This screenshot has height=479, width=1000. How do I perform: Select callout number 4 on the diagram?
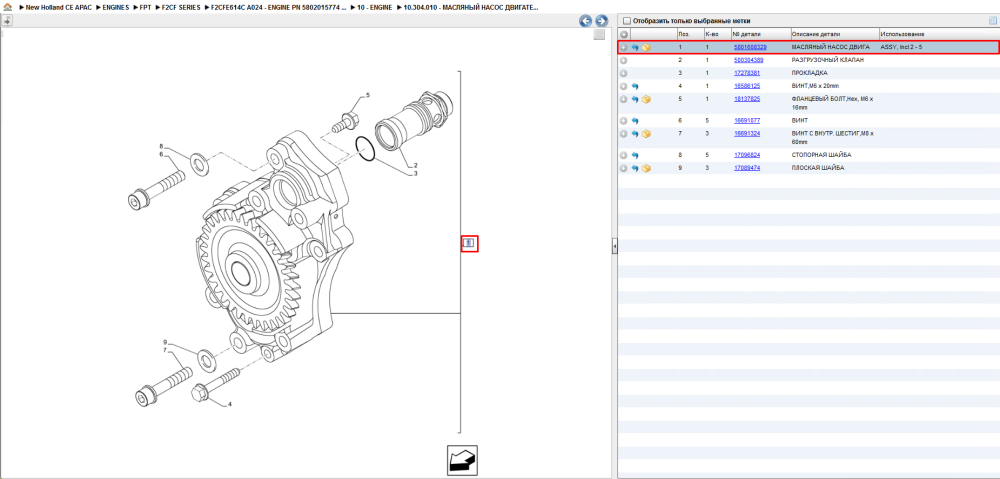click(x=230, y=404)
